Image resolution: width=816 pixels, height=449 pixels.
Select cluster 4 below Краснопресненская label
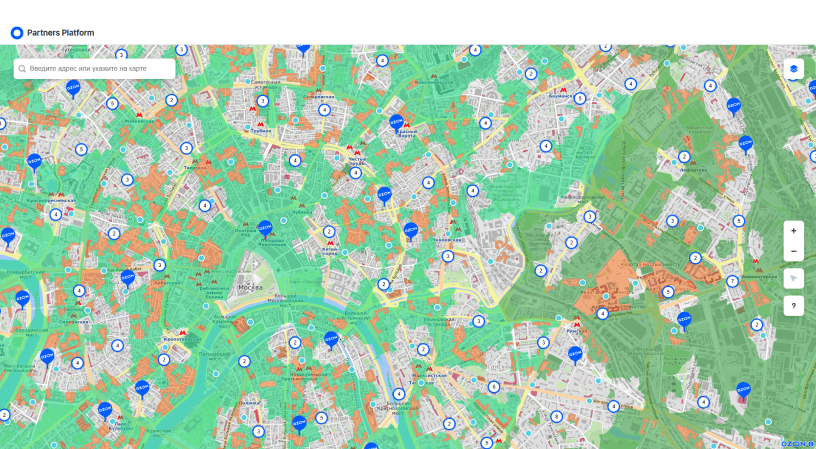[x=56, y=214]
